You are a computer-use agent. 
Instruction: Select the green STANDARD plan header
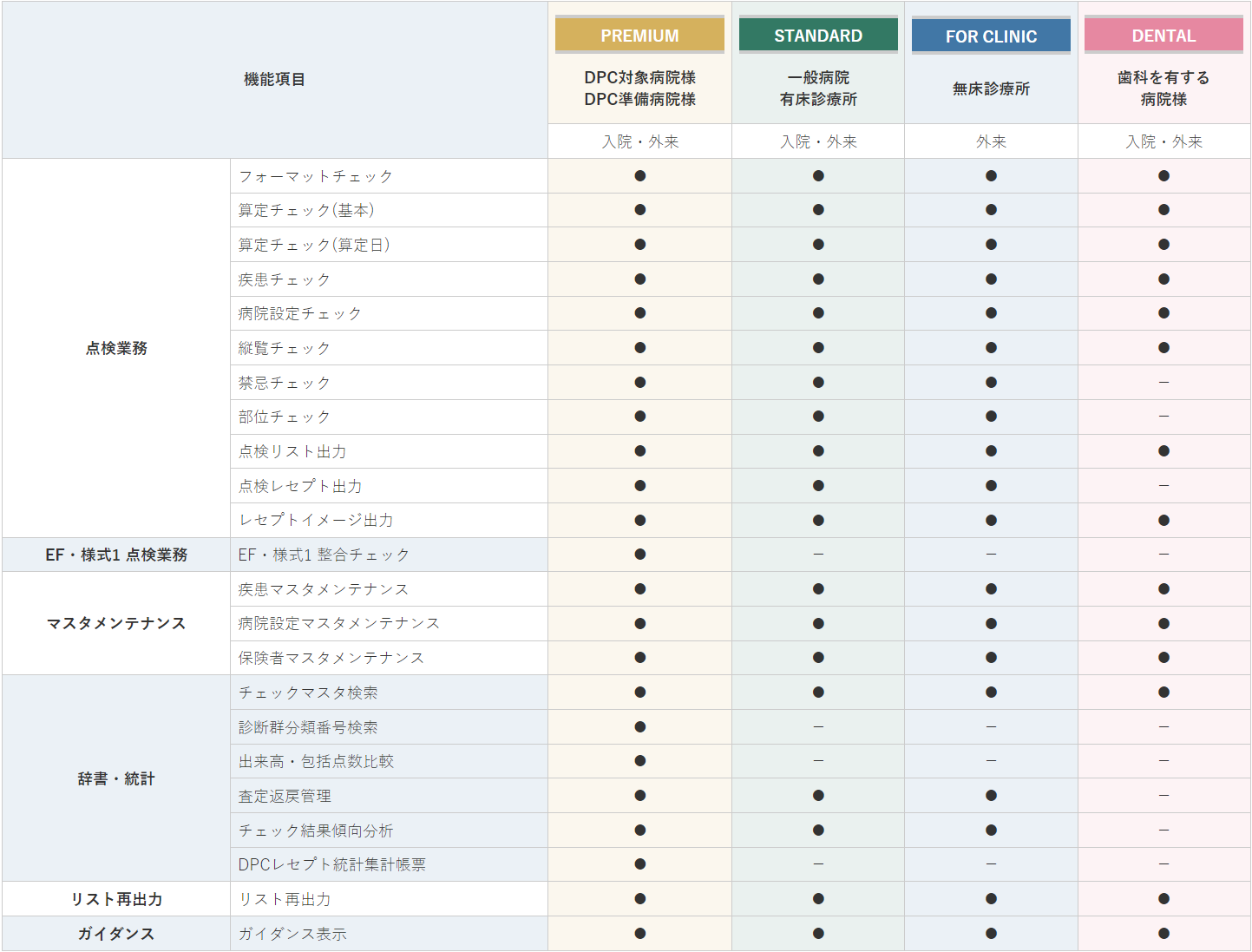pos(818,36)
